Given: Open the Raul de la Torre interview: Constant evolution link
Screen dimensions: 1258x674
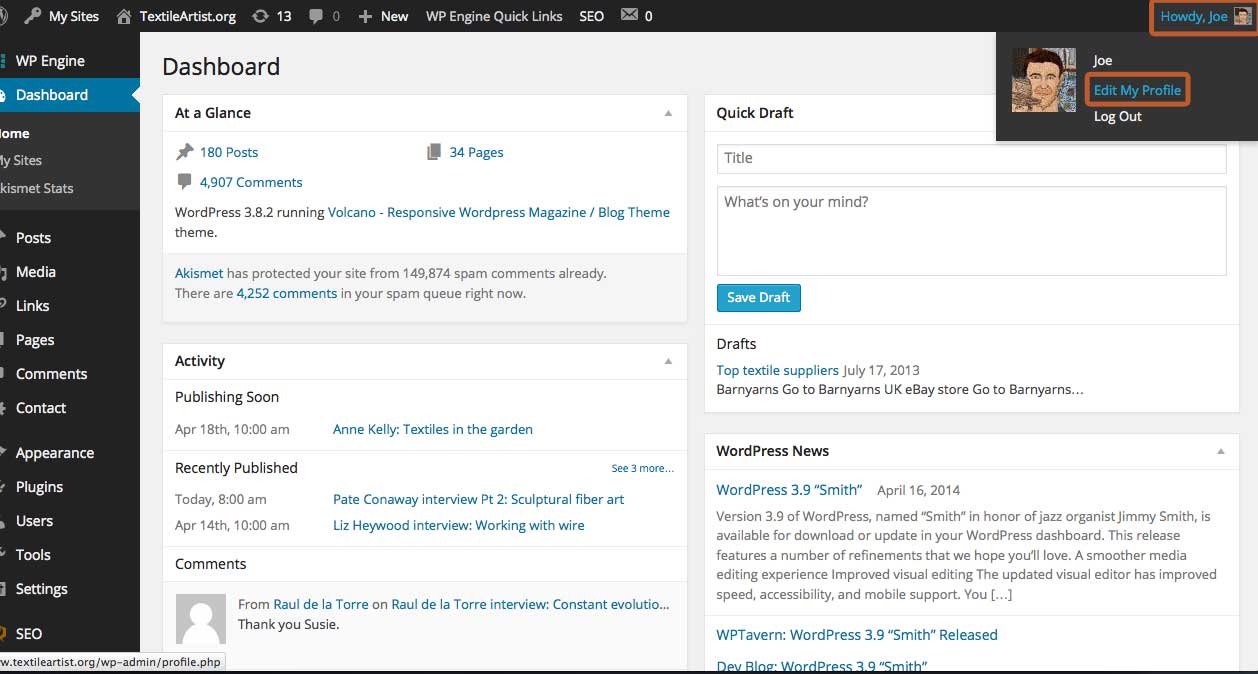Looking at the screenshot, I should [x=531, y=604].
